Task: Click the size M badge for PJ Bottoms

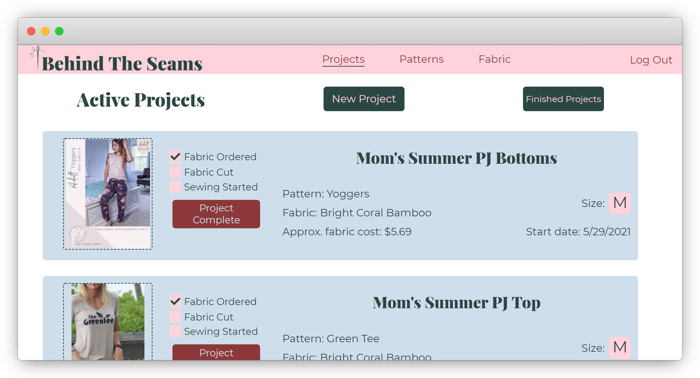Action: click(620, 203)
